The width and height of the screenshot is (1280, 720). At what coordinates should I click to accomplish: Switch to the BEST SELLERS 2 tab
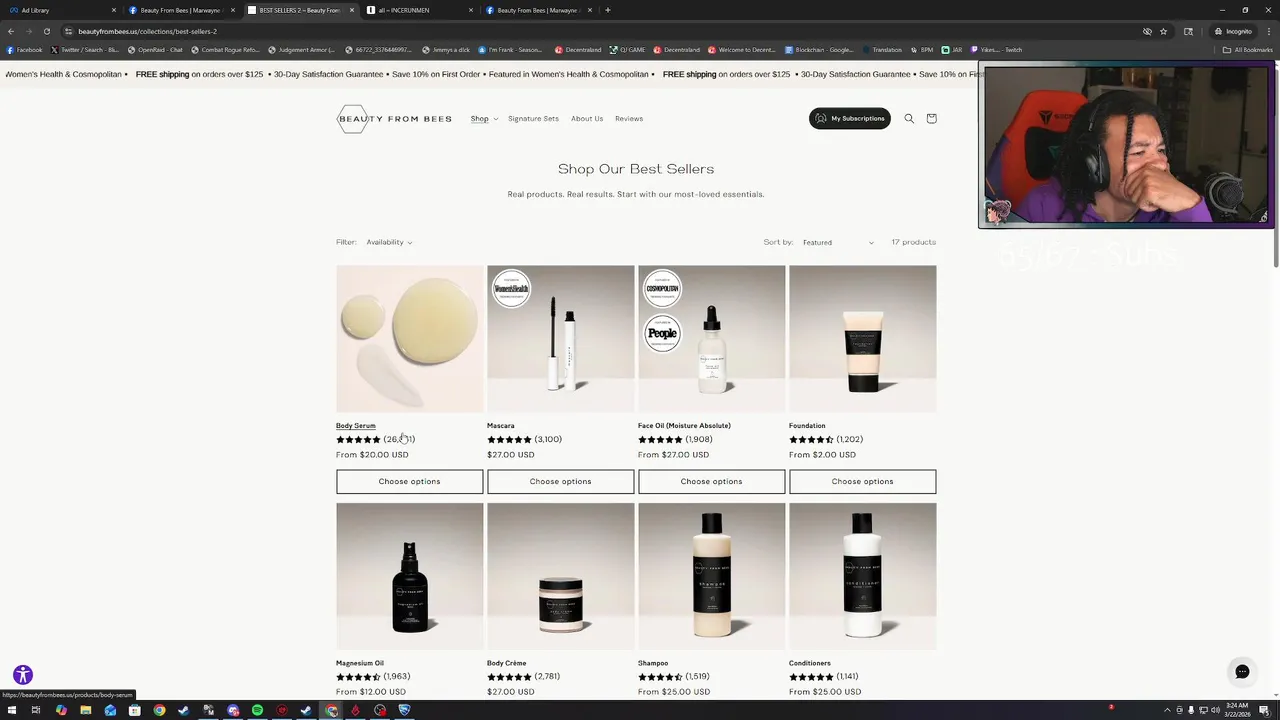(x=300, y=10)
